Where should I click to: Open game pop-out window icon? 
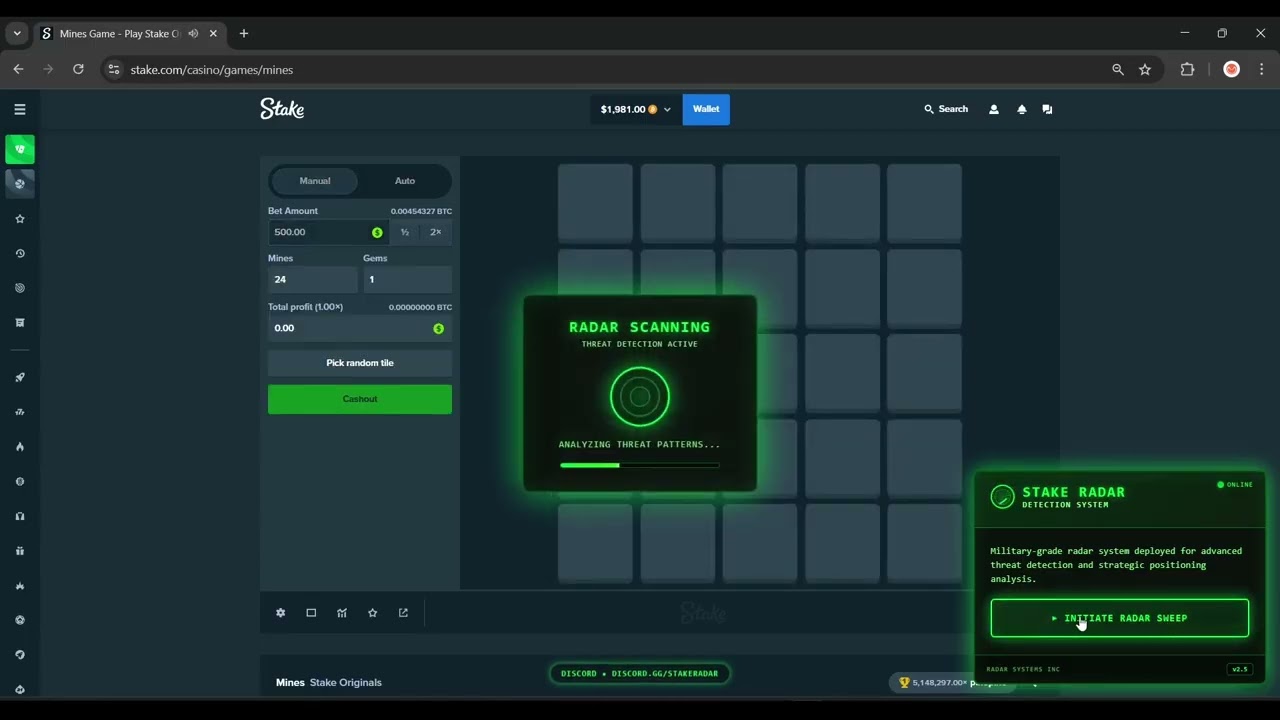pyautogui.click(x=403, y=613)
